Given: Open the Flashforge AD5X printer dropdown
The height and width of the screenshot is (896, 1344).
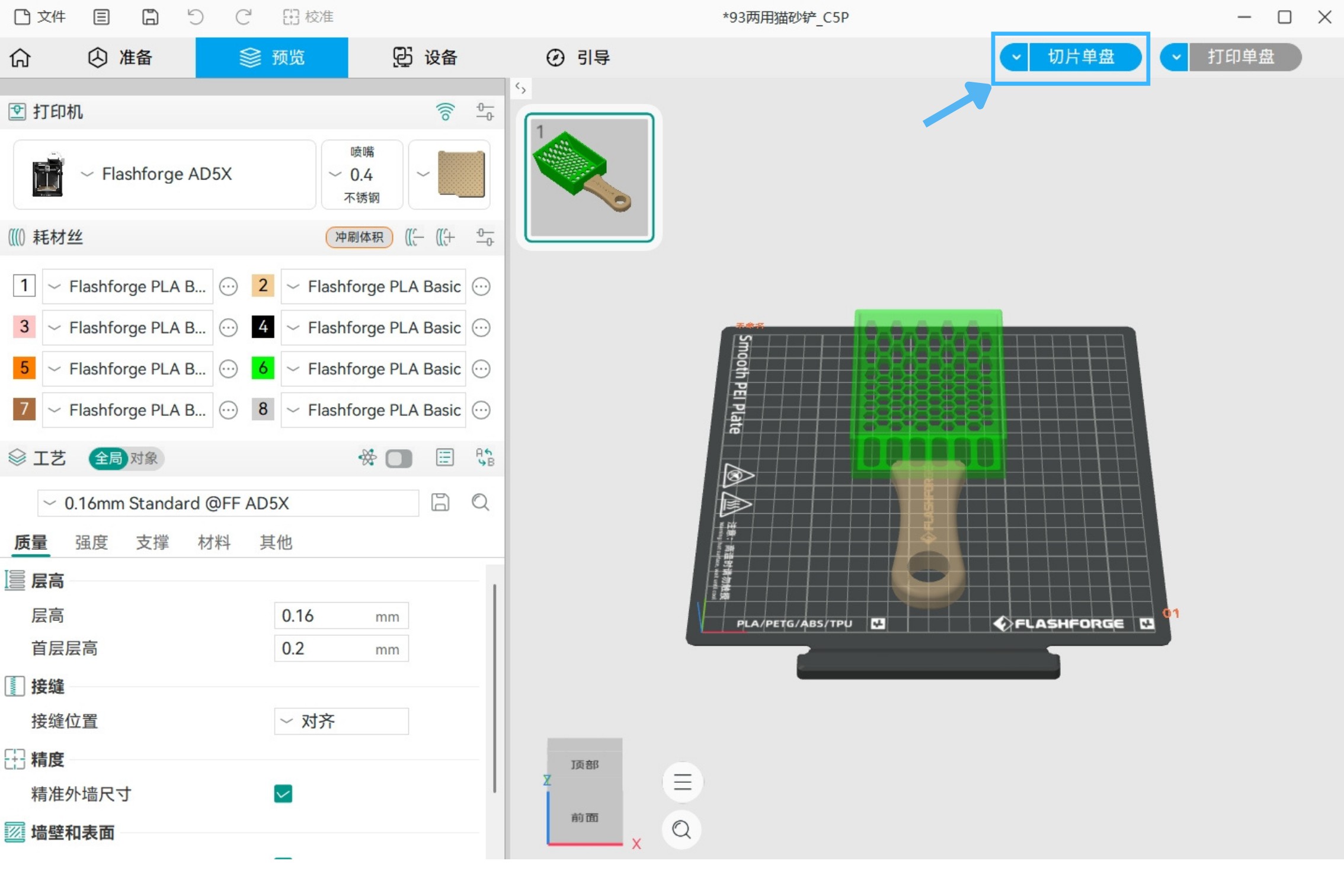Looking at the screenshot, I should pyautogui.click(x=165, y=174).
